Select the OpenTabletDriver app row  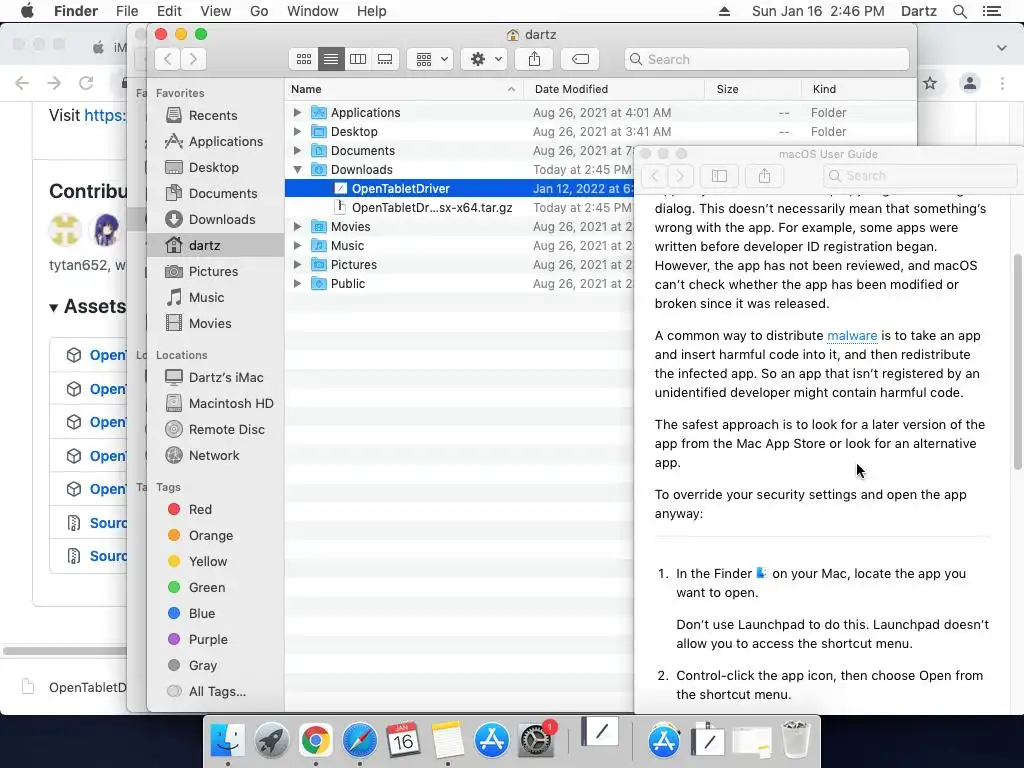(459, 189)
